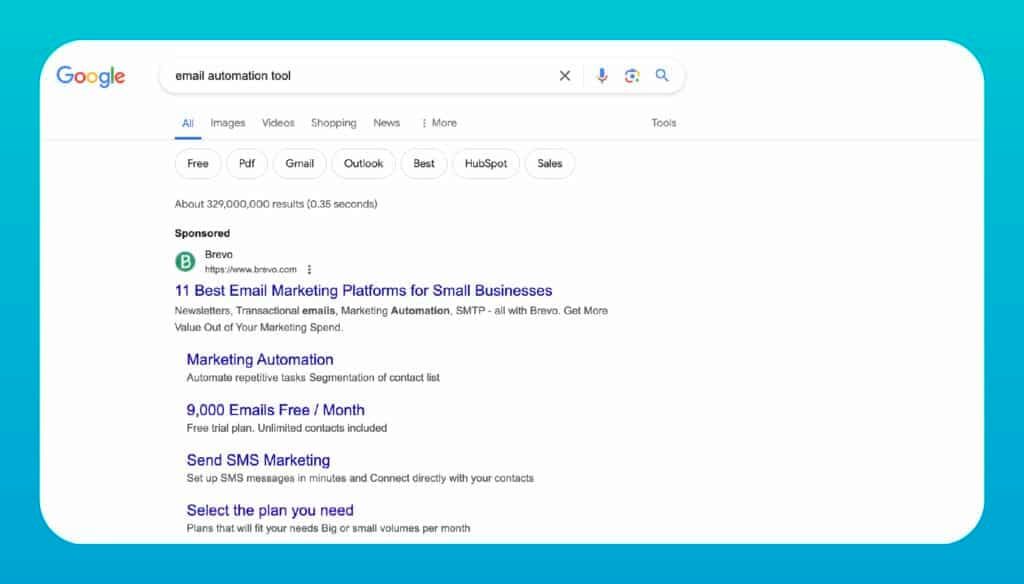Open the Send SMS Marketing sitelink
The width and height of the screenshot is (1024, 584).
pyautogui.click(x=259, y=460)
